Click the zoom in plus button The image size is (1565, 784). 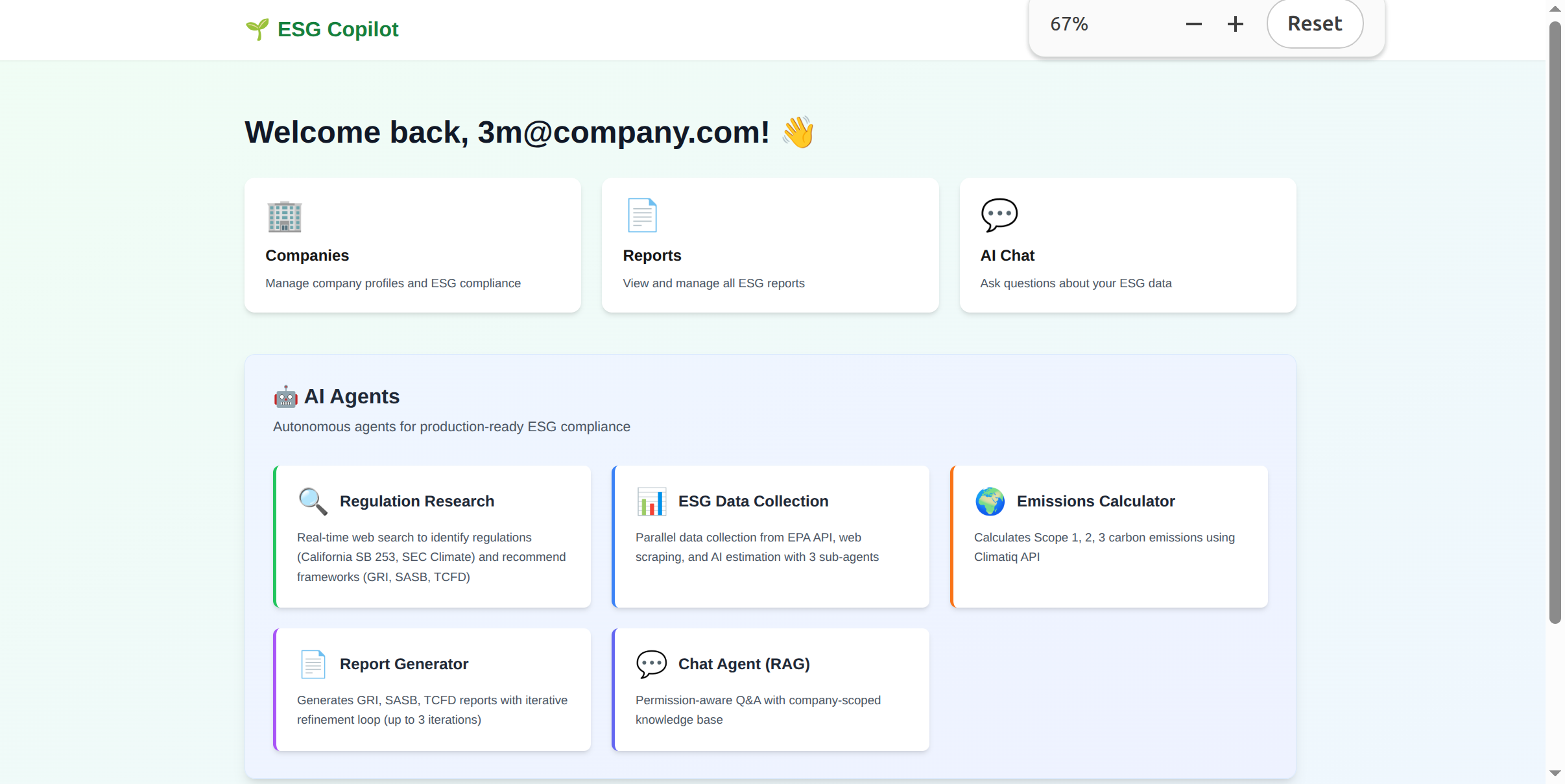(x=1235, y=24)
